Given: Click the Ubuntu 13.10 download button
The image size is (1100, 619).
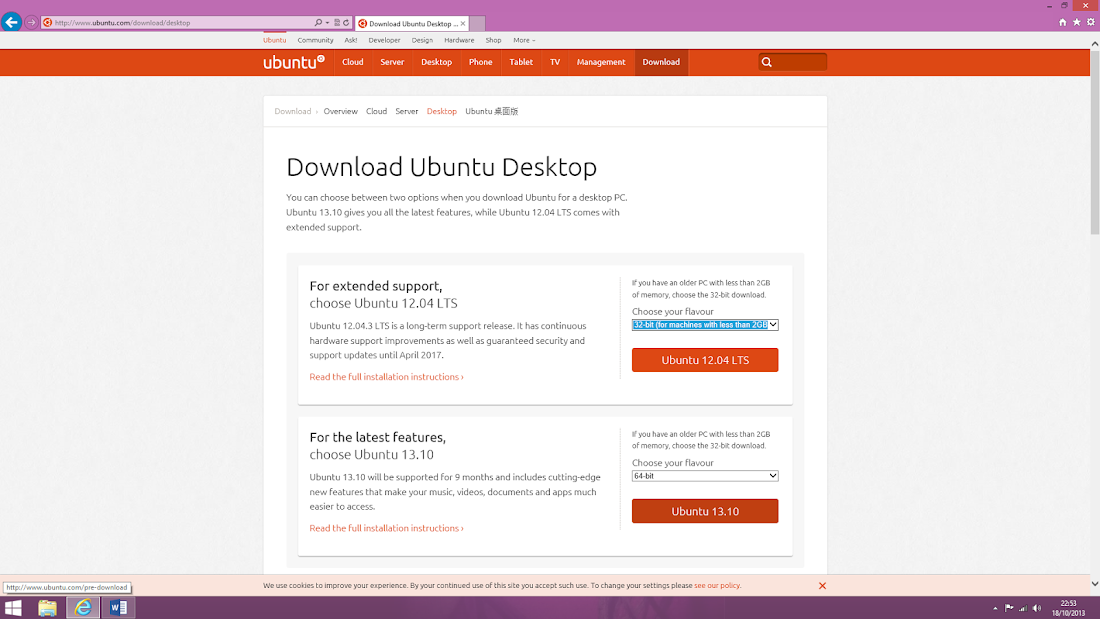Looking at the screenshot, I should pos(705,511).
